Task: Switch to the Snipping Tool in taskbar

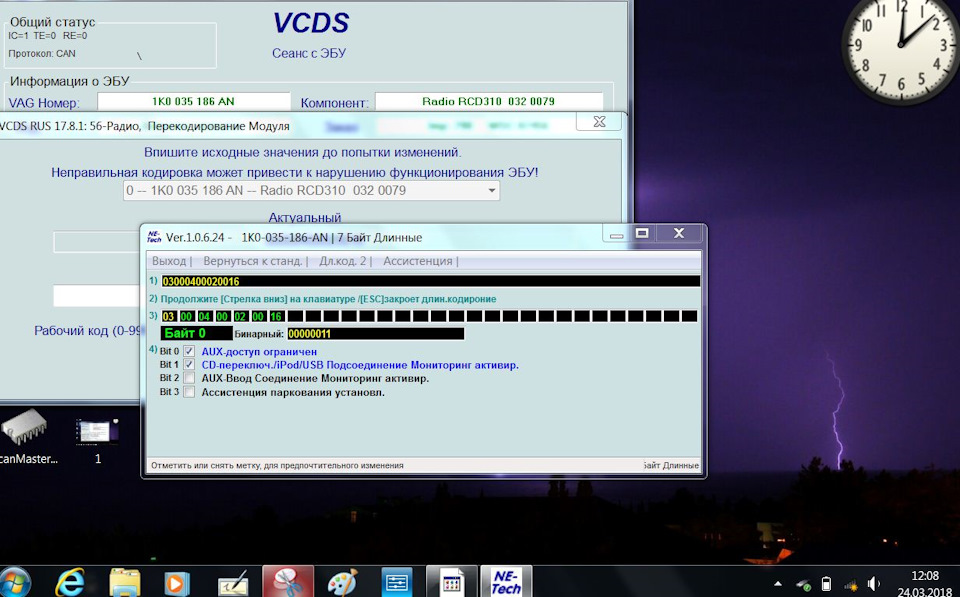Action: coord(288,582)
